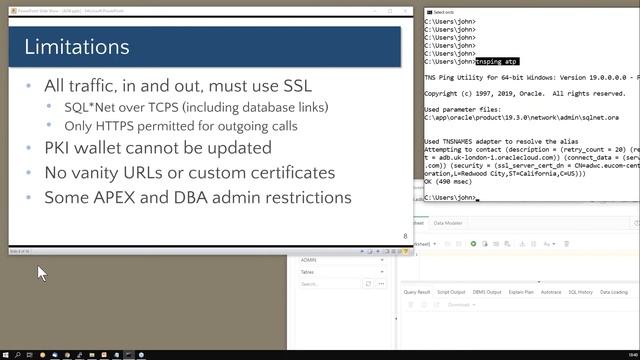Switch to the Data Modeler tab
Viewport: 640px width, 360px height.
point(448,223)
